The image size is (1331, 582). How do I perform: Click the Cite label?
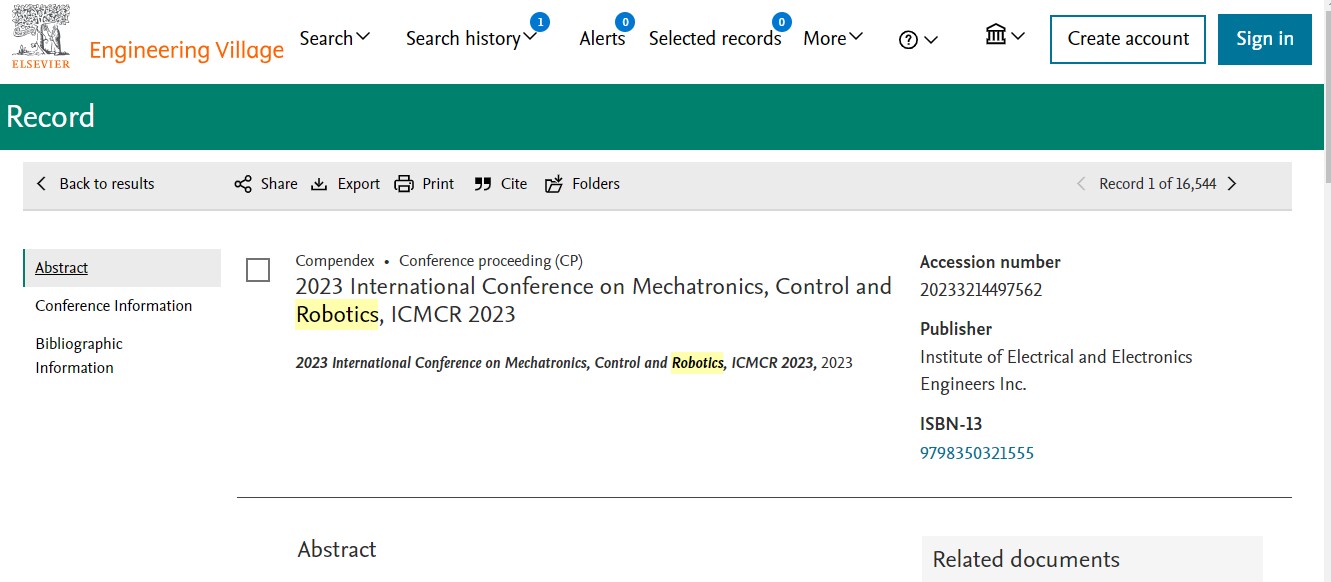pyautogui.click(x=514, y=184)
